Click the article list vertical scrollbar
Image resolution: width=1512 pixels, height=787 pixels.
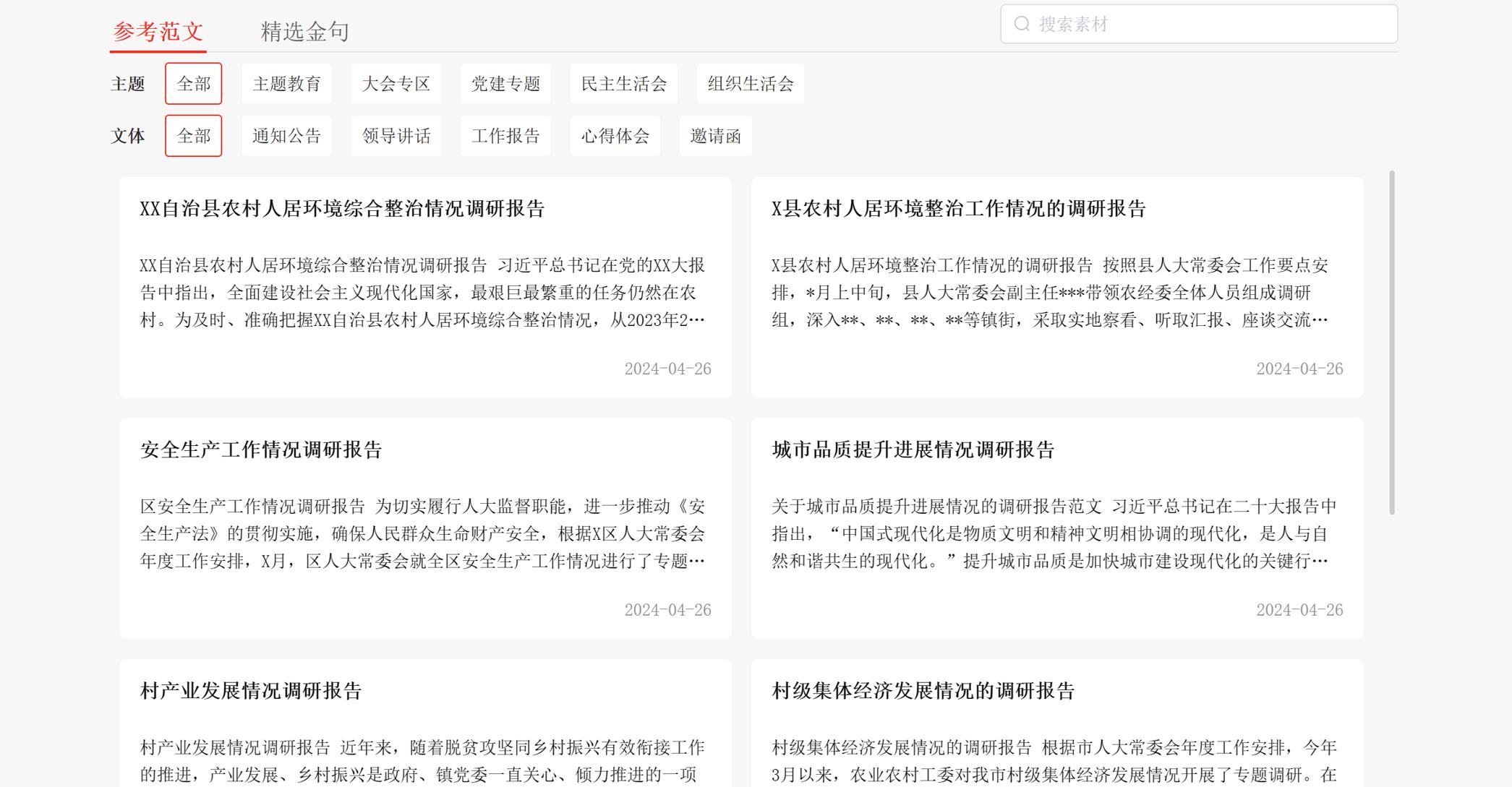tap(1392, 343)
